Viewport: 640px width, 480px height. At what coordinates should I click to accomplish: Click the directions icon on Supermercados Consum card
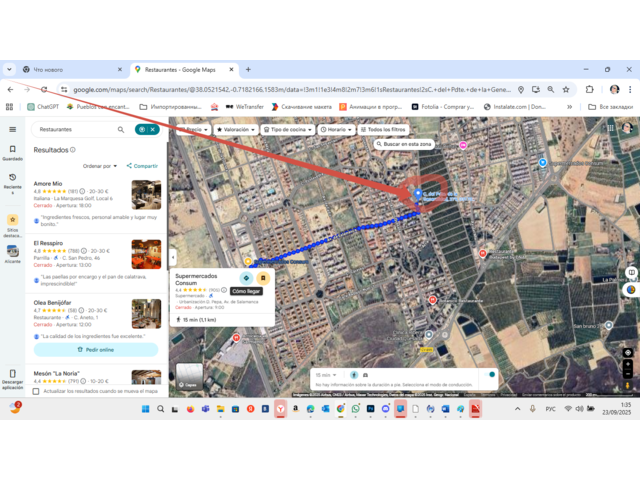point(247,278)
